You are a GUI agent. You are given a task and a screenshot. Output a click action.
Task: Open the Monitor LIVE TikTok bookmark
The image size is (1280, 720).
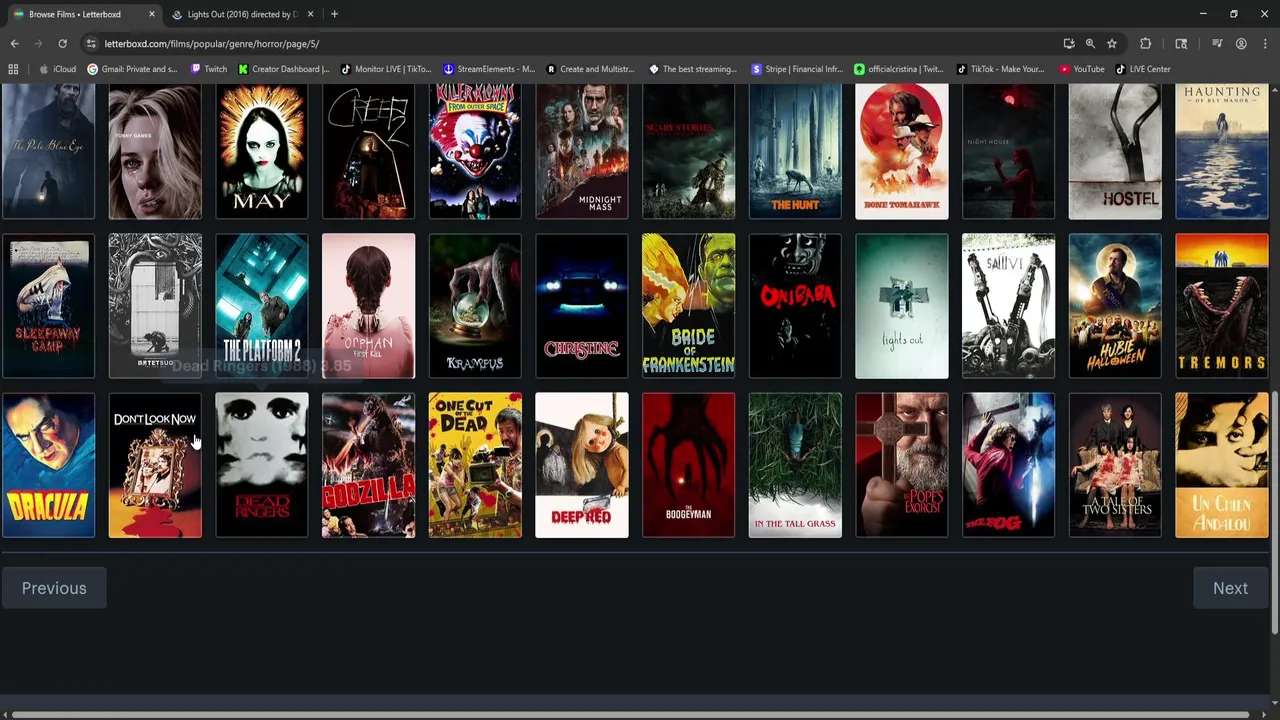386,69
